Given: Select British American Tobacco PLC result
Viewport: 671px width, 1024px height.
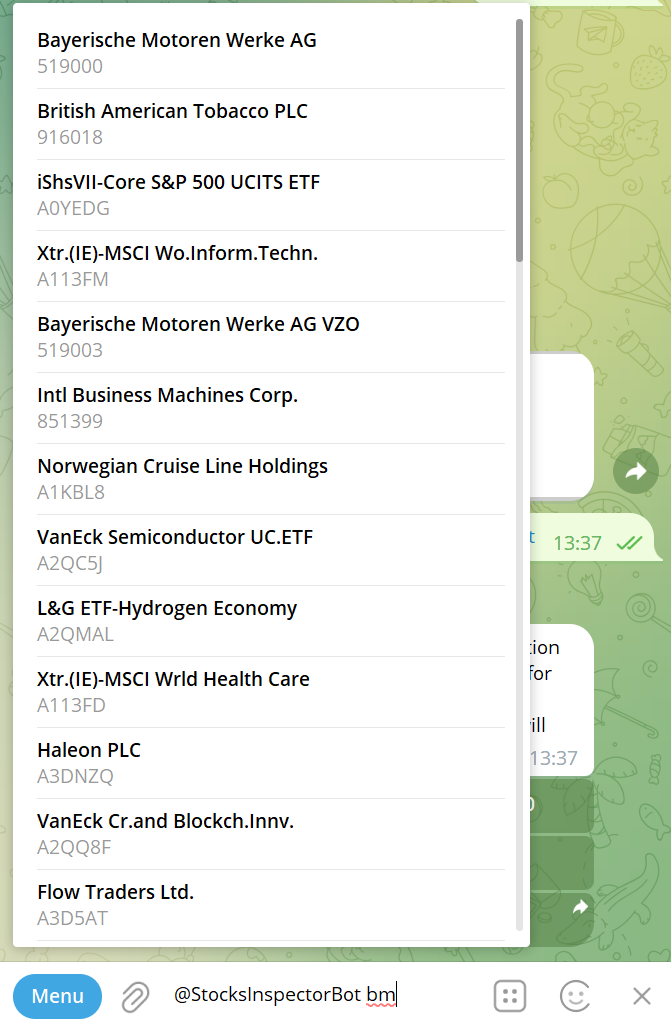Looking at the screenshot, I should 270,124.
